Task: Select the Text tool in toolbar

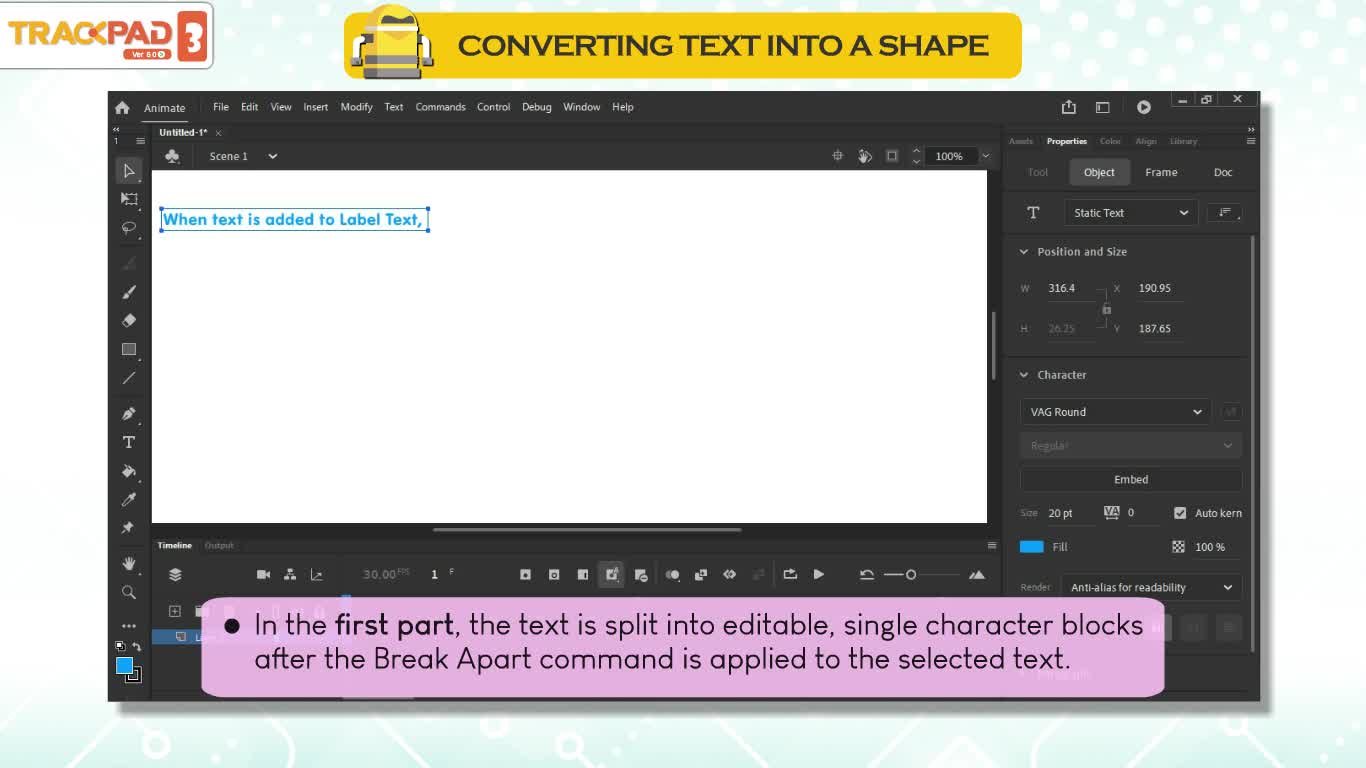Action: point(129,442)
